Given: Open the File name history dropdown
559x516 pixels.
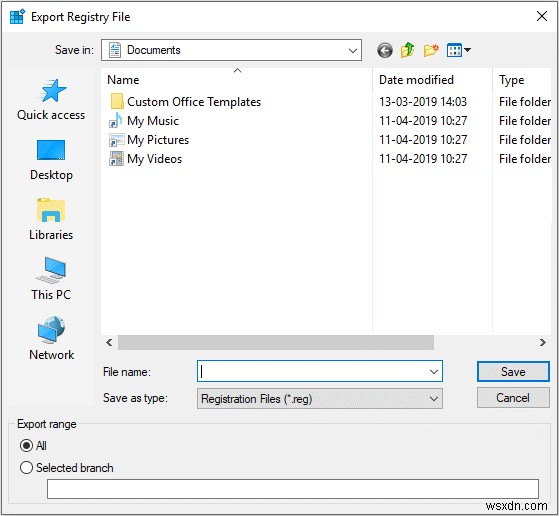Looking at the screenshot, I should (x=434, y=372).
